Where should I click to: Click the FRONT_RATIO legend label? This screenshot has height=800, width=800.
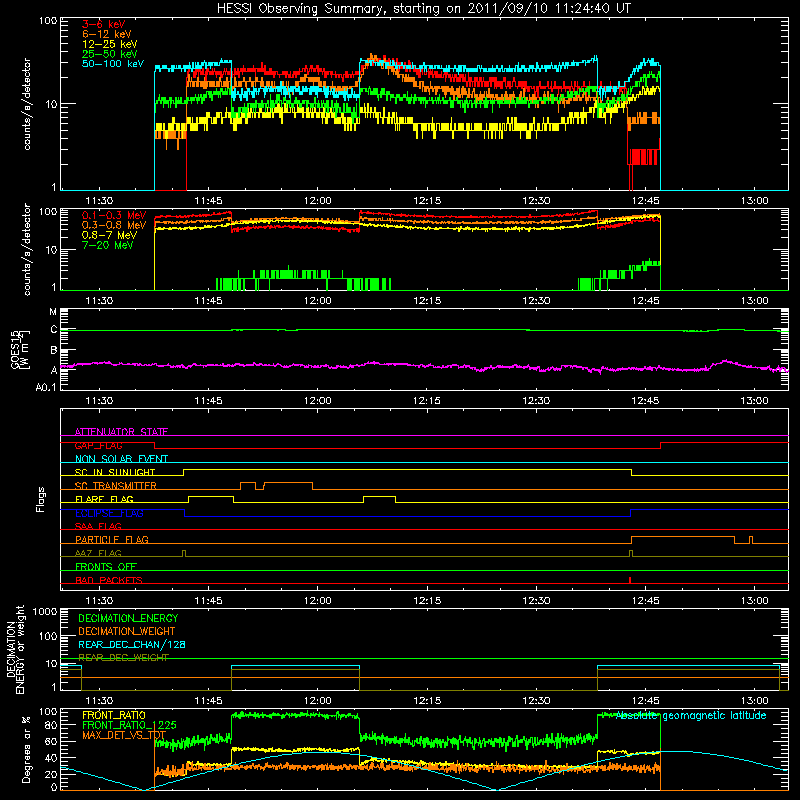[114, 715]
